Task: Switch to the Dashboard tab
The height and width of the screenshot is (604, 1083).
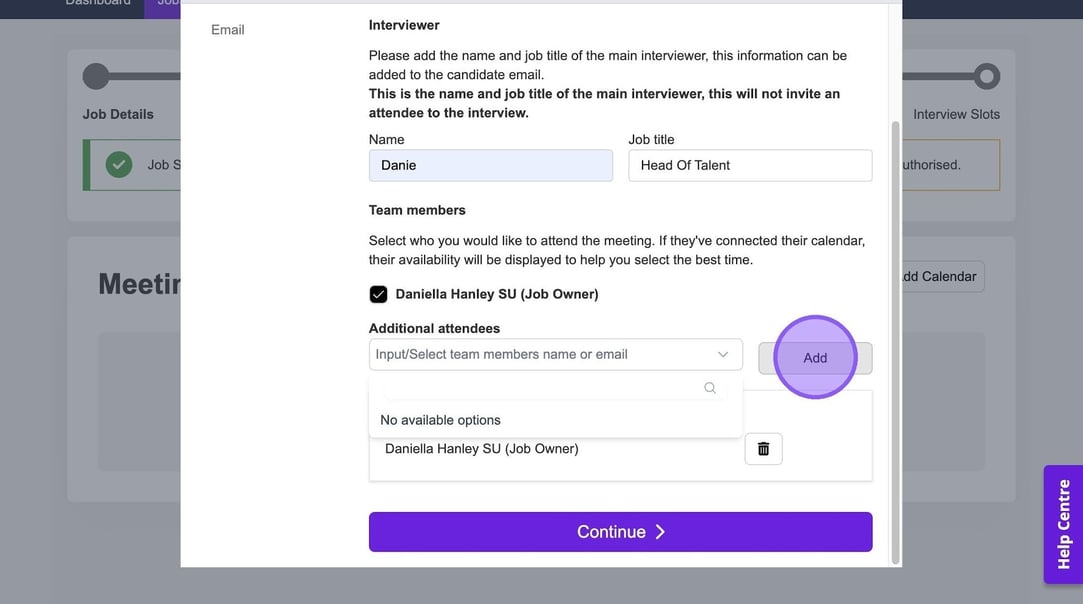Action: point(98,3)
